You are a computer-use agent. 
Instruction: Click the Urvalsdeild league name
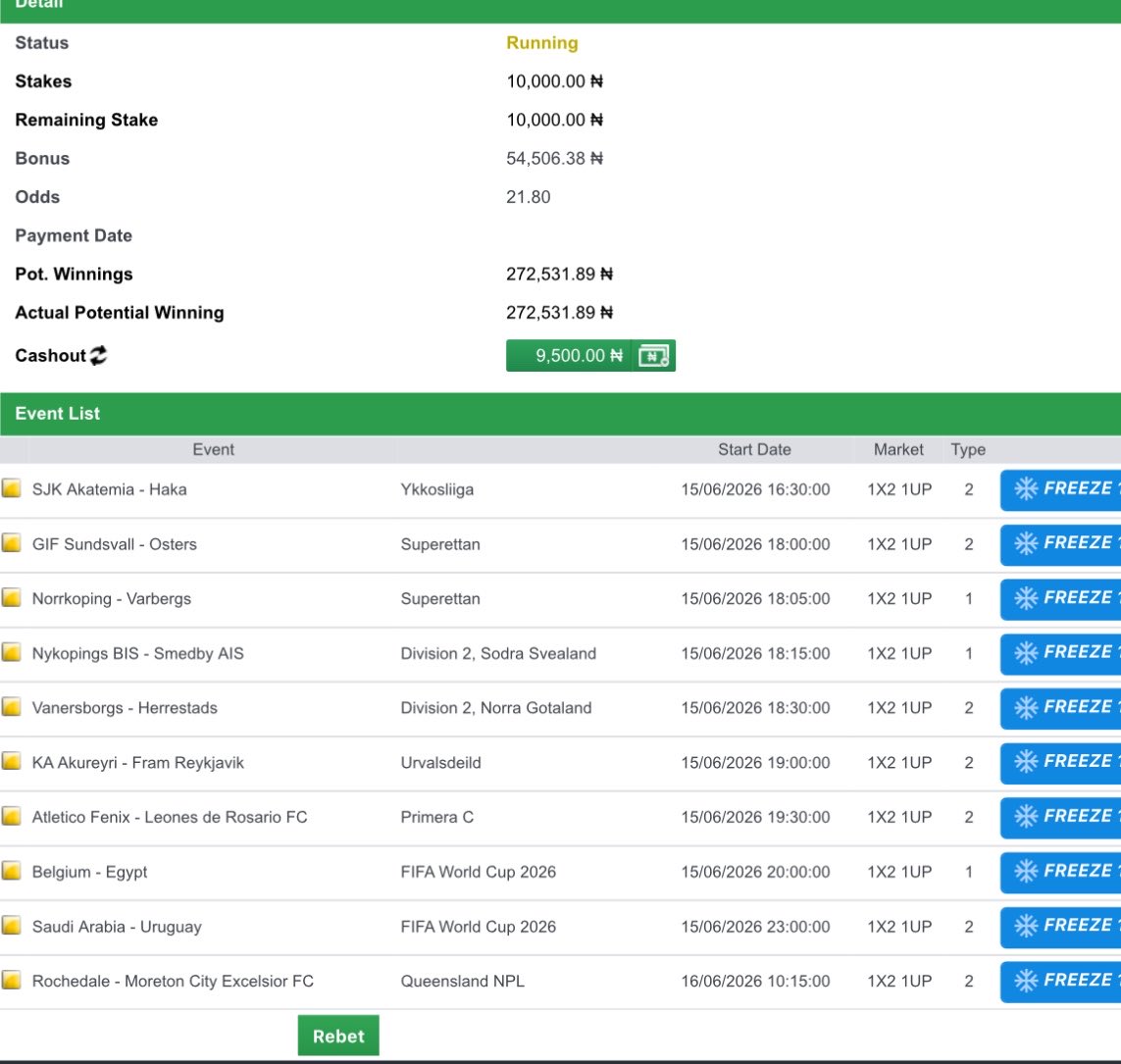pyautogui.click(x=440, y=763)
